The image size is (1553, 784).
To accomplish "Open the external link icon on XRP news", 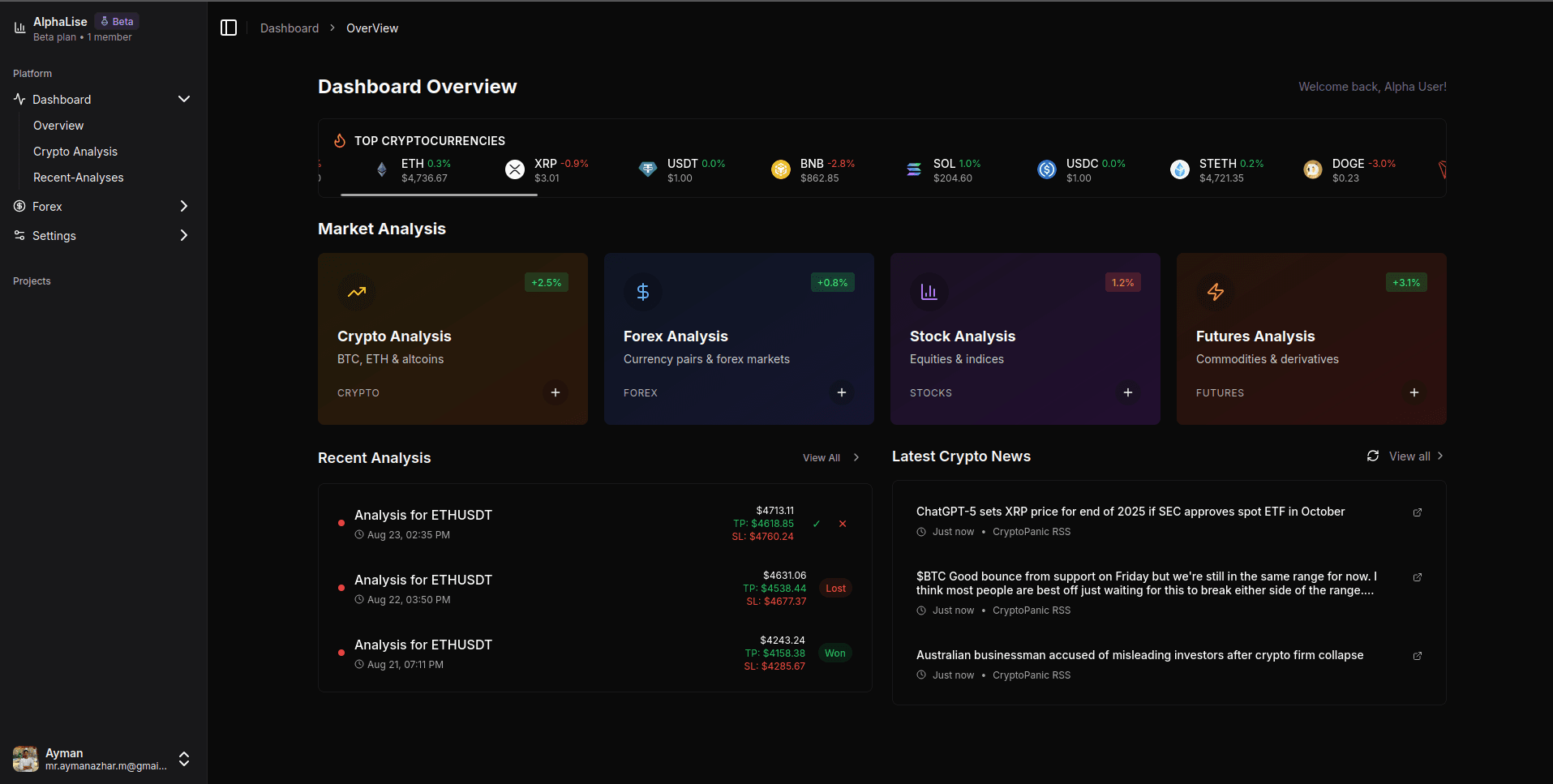I will tap(1417, 512).
